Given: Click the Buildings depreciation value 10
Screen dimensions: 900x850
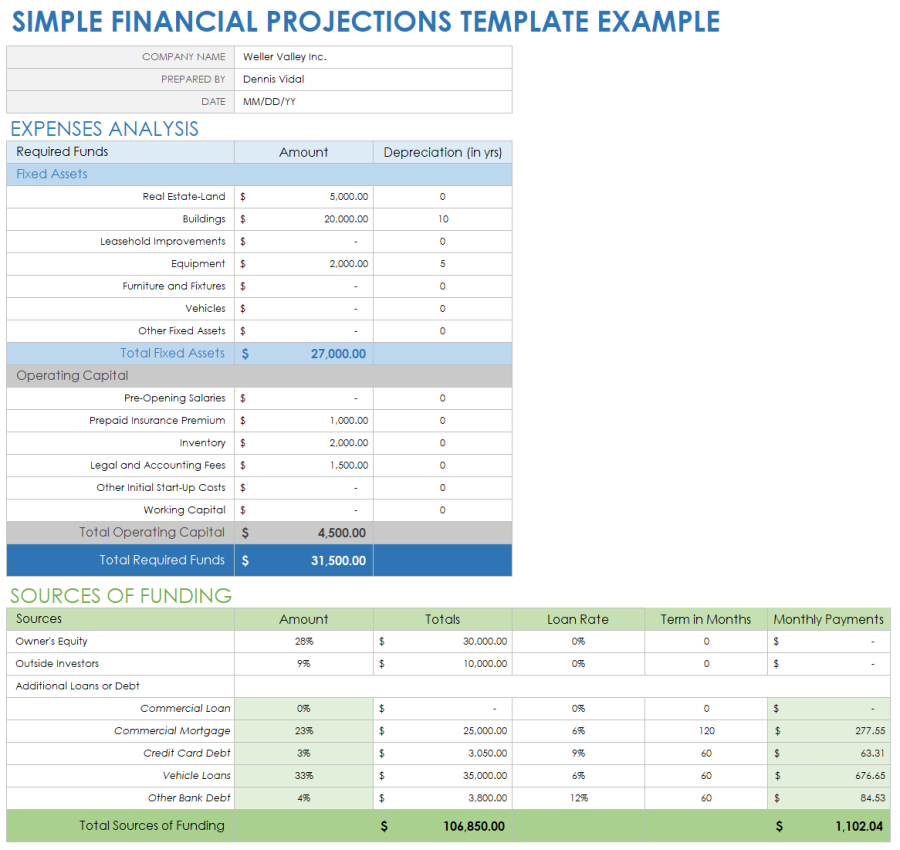Looking at the screenshot, I should [442, 219].
